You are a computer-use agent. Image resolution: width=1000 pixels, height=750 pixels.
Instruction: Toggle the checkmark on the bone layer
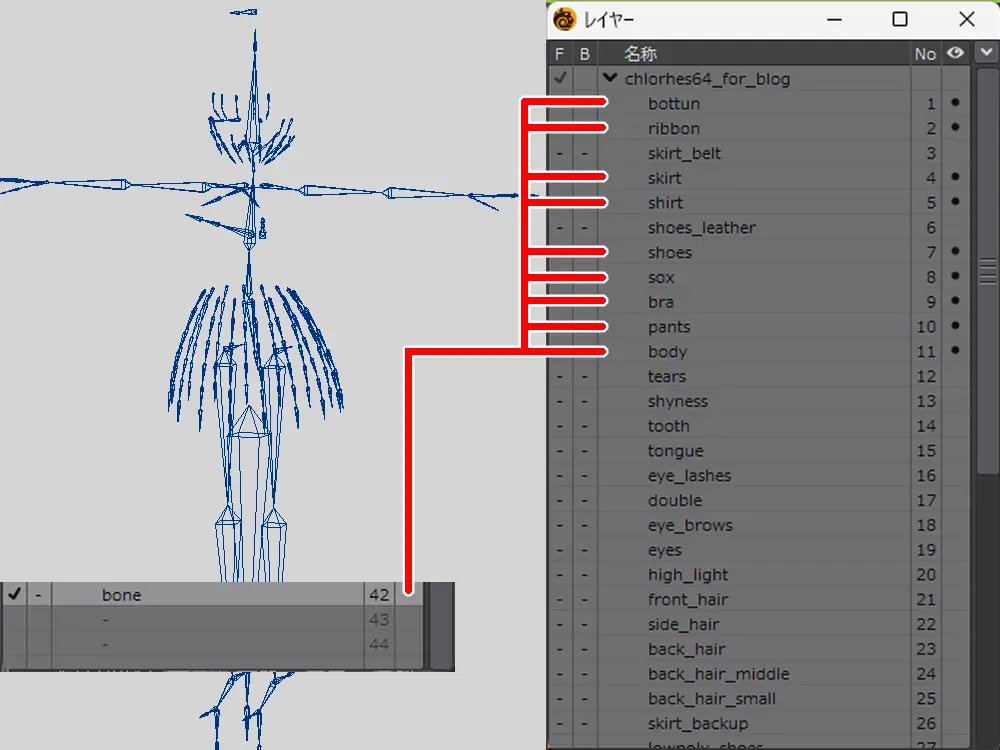tap(14, 595)
